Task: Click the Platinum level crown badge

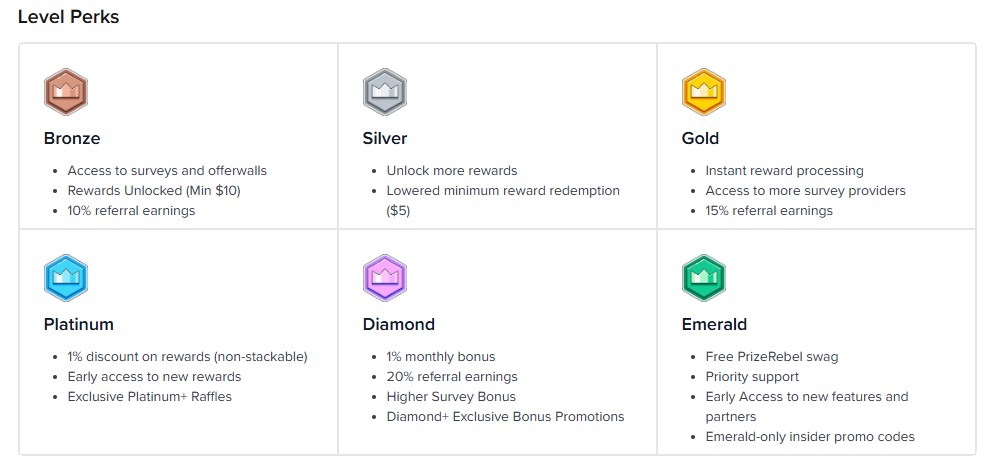Action: (x=66, y=278)
